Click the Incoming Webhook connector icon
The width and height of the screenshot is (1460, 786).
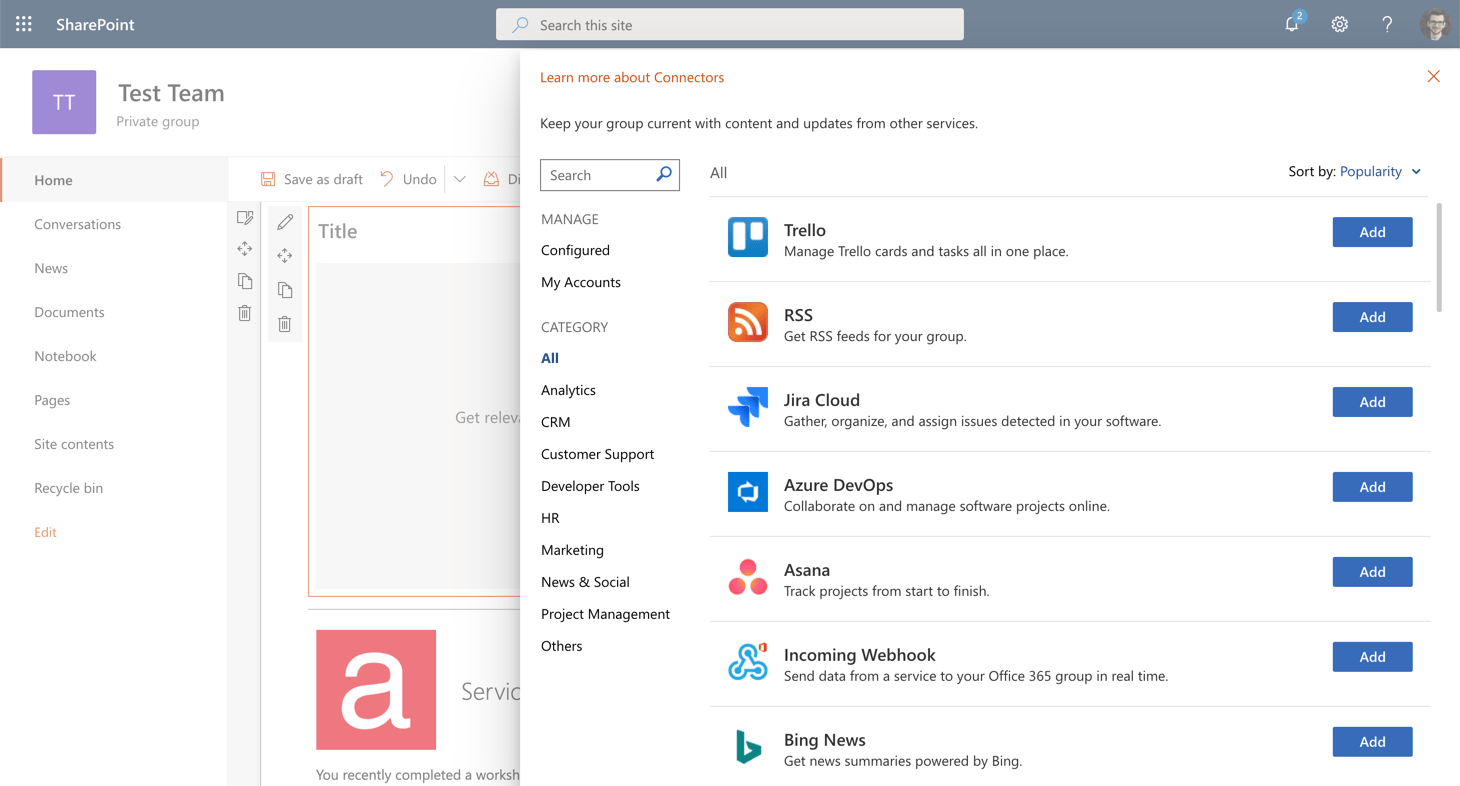[748, 662]
